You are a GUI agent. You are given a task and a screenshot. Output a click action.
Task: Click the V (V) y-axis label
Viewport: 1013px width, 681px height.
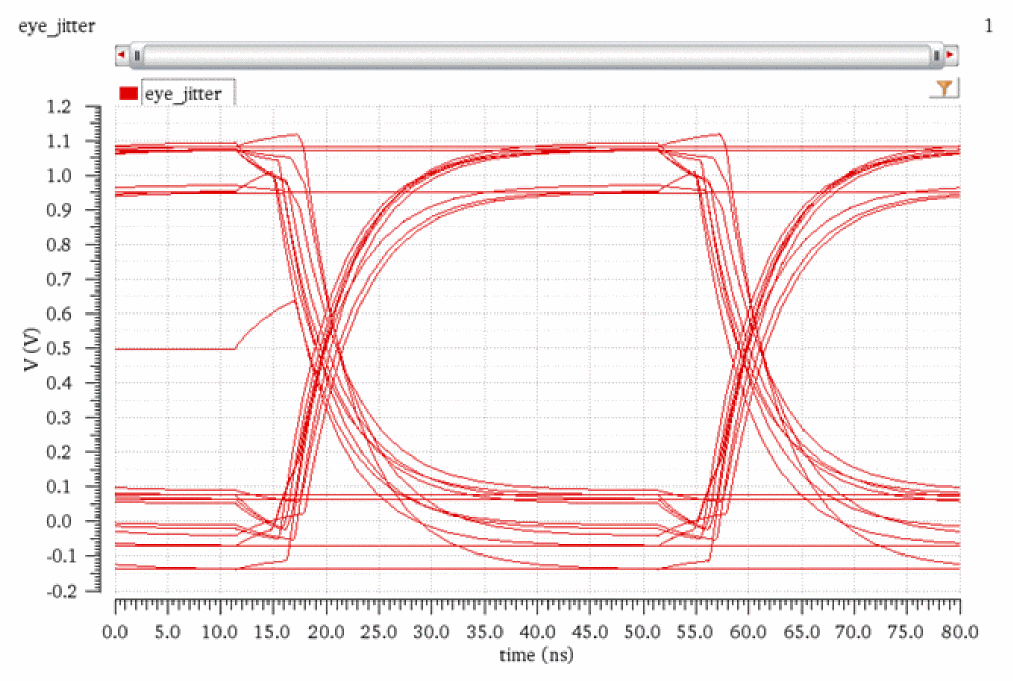coord(33,349)
